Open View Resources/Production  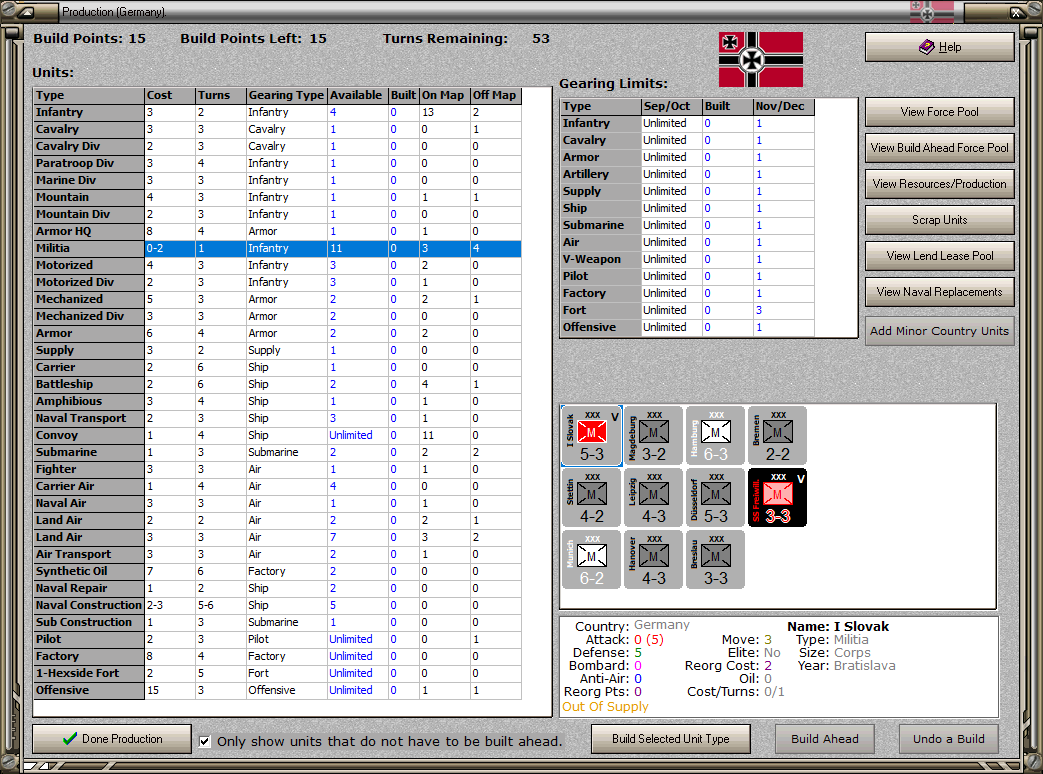[939, 184]
